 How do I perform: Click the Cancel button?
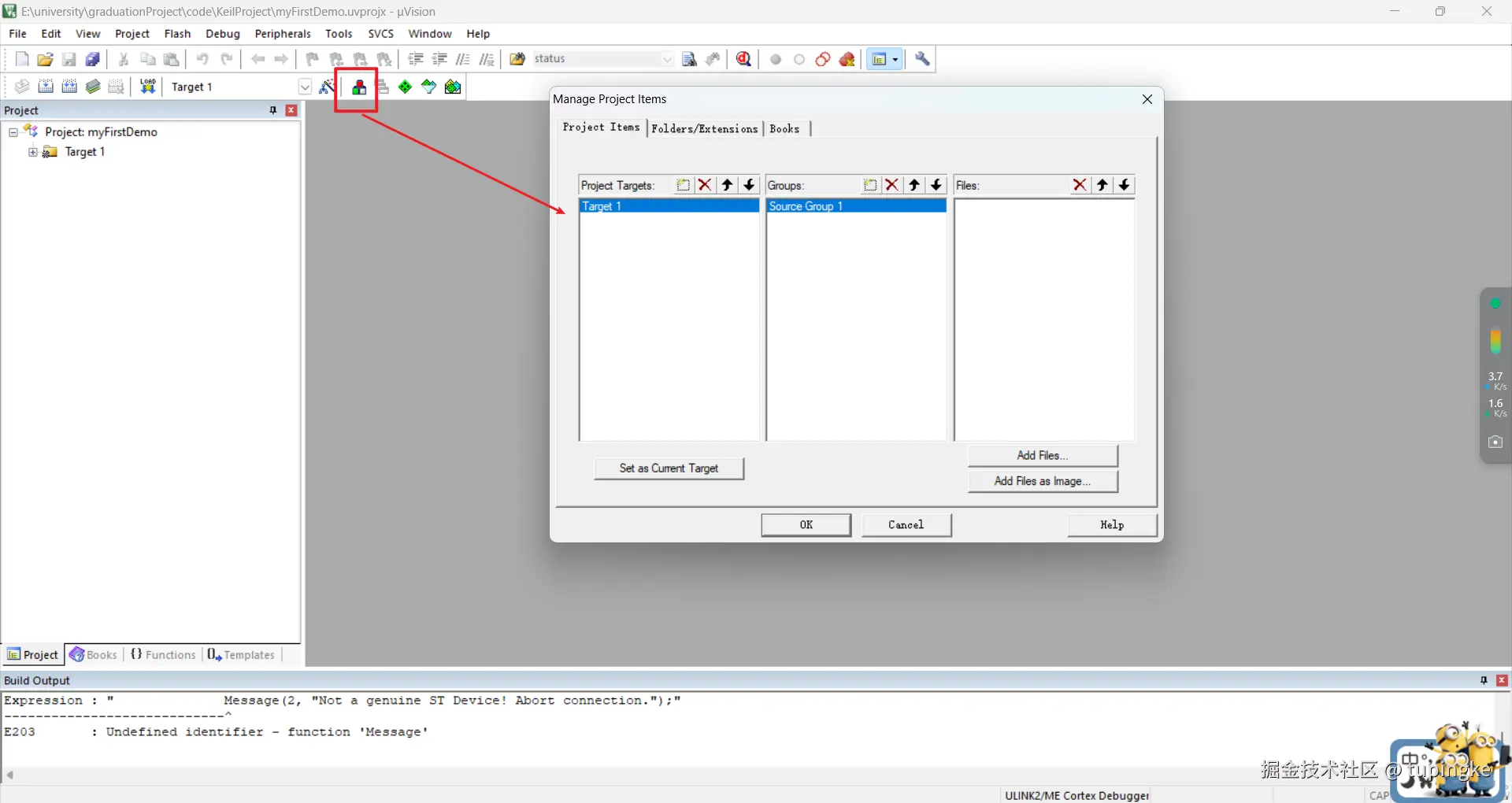click(906, 525)
